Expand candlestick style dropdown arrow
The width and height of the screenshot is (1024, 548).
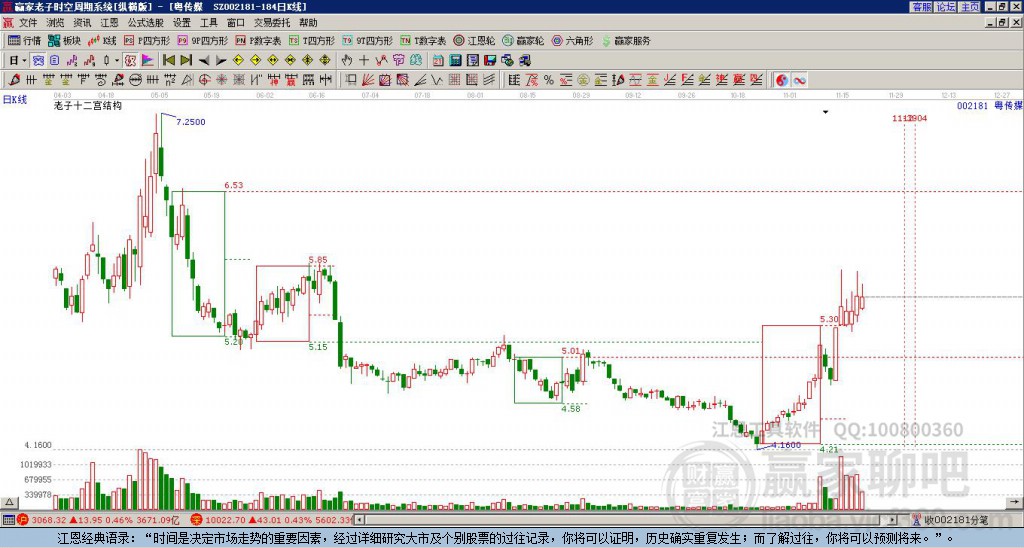117,61
